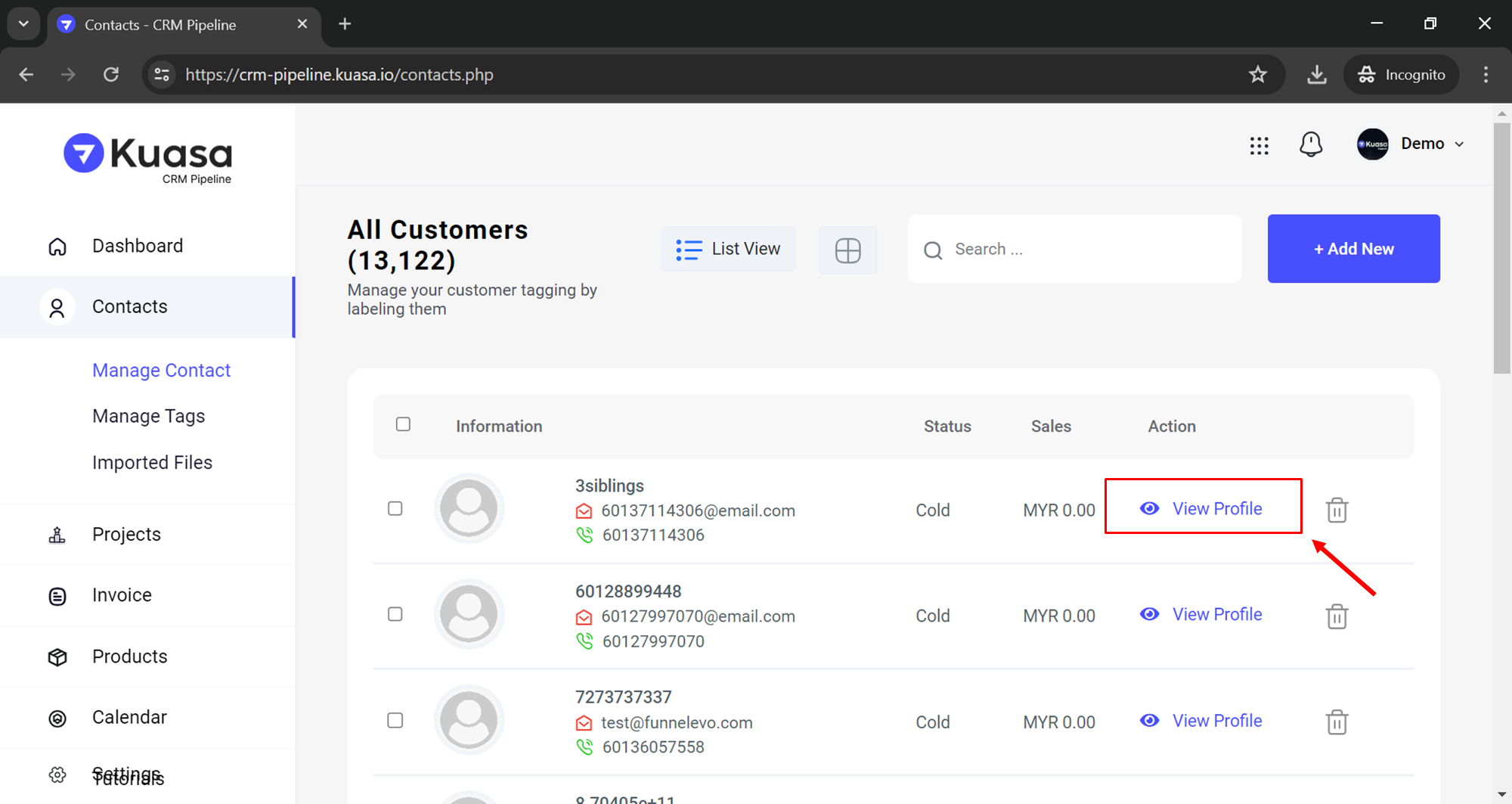Tick the checkbox for 3siblings contact
The image size is (1512, 804).
[x=395, y=508]
